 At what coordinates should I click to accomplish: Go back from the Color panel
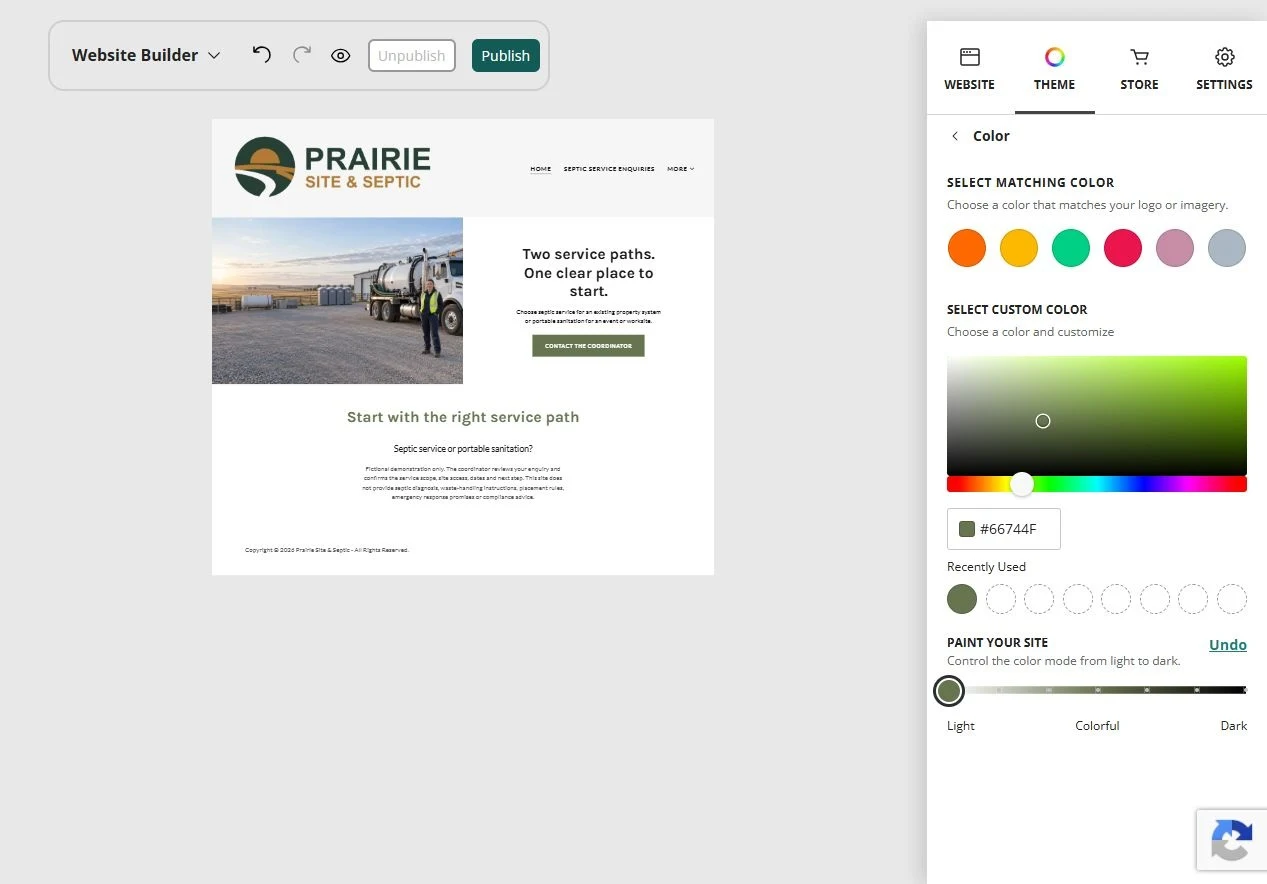click(955, 136)
